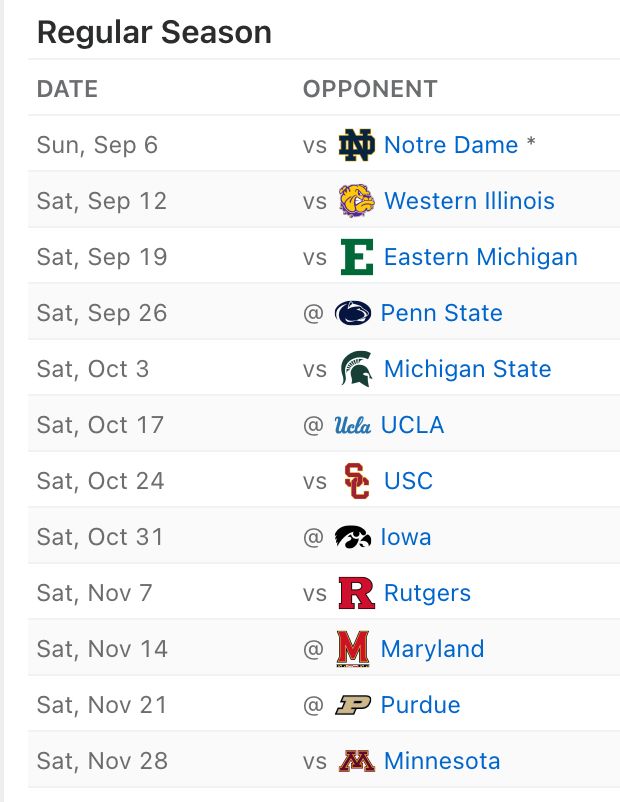620x802 pixels.
Task: Go to the Penn State team page
Action: pos(441,313)
